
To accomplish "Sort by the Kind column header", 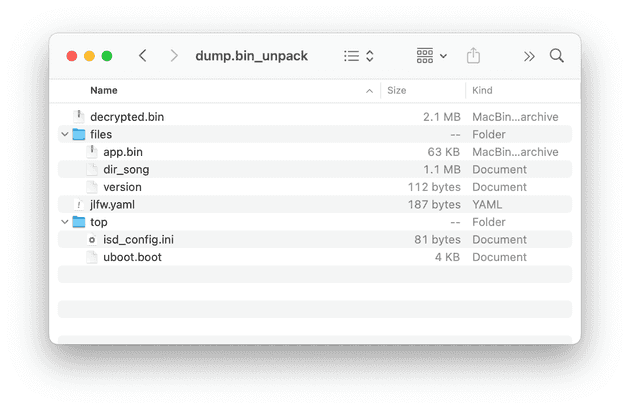I will pos(482,90).
